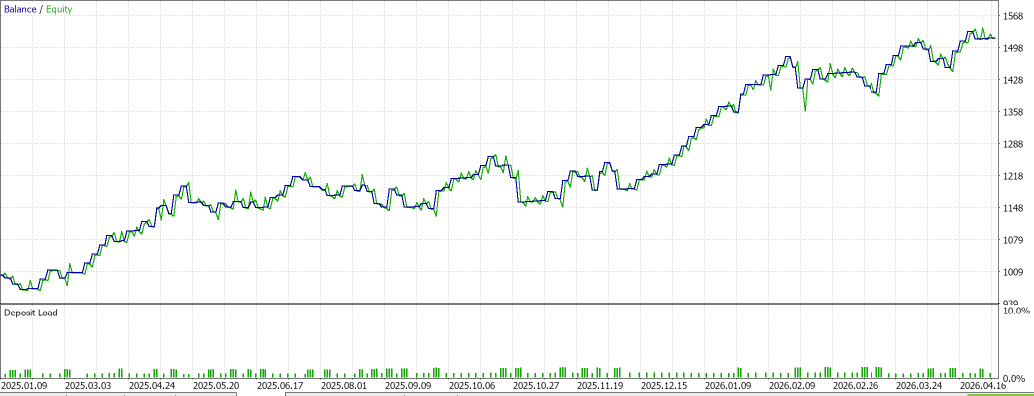Click the Deposit Load panel label
Image resolution: width=1034 pixels, height=396 pixels.
30,312
